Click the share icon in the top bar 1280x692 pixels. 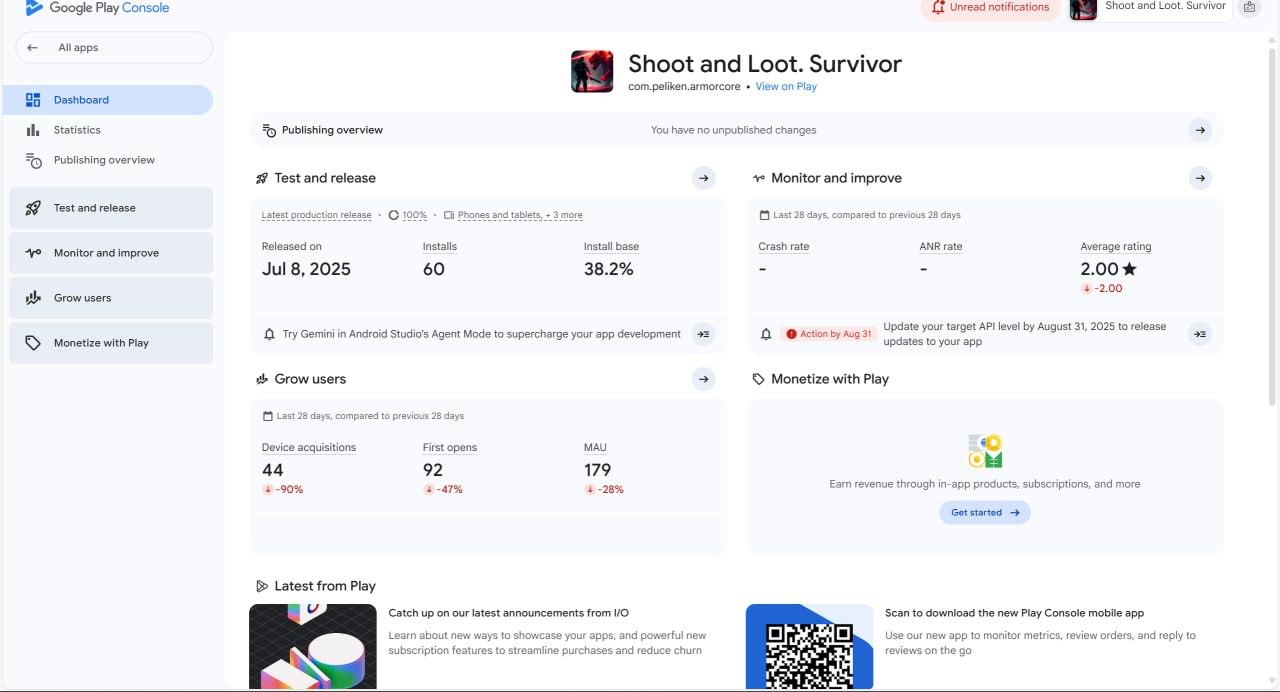(x=1249, y=7)
